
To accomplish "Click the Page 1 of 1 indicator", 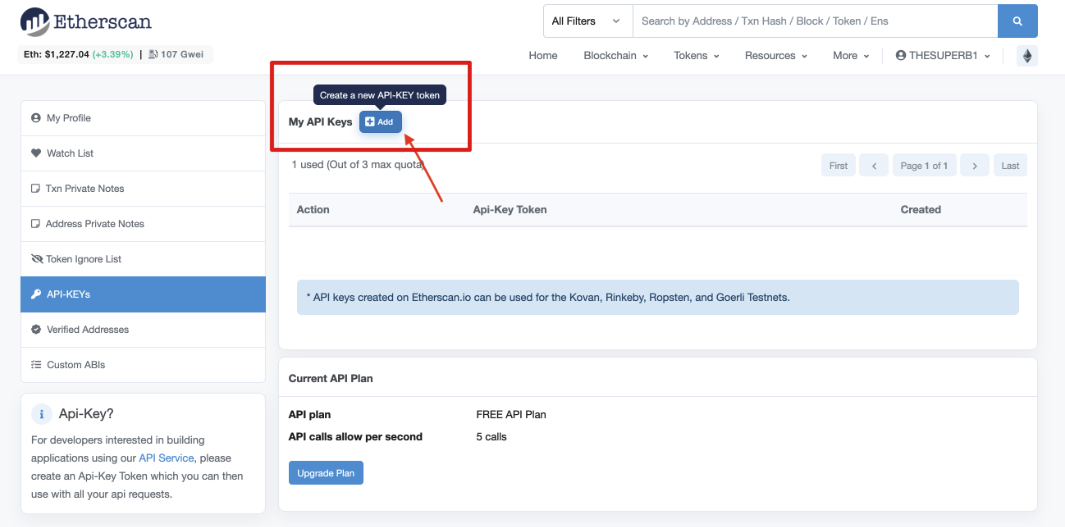I will (x=924, y=166).
